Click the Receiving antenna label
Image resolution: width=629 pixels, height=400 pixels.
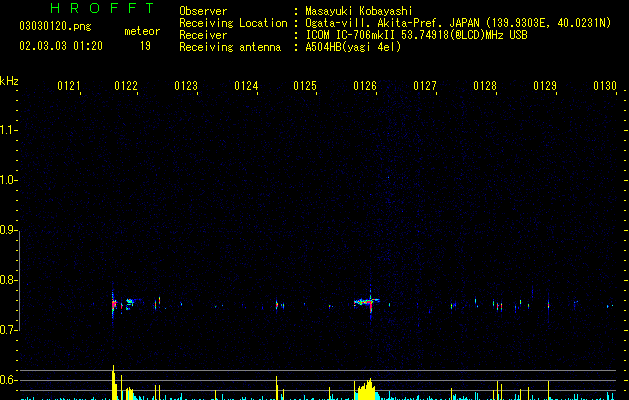[x=230, y=47]
